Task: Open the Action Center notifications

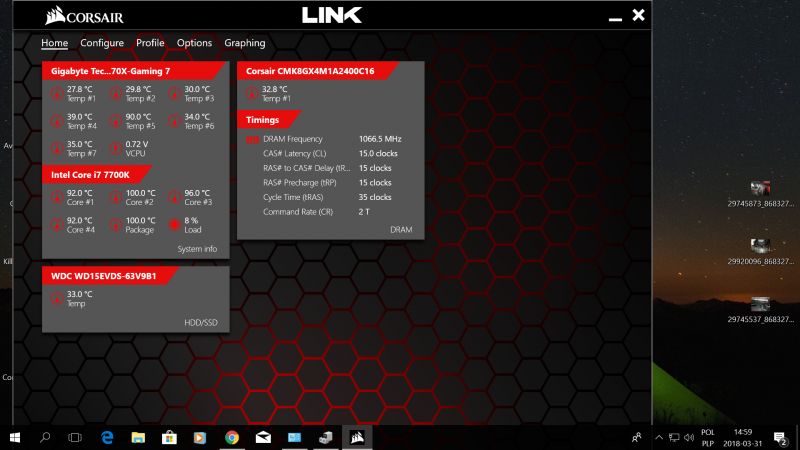Action: point(780,438)
